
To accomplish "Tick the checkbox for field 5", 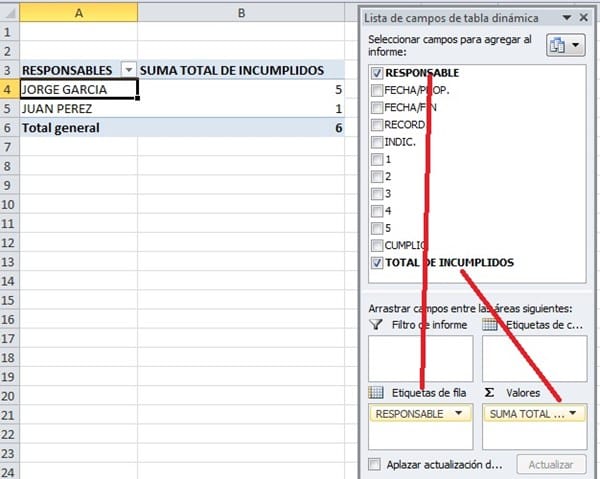I will point(377,228).
